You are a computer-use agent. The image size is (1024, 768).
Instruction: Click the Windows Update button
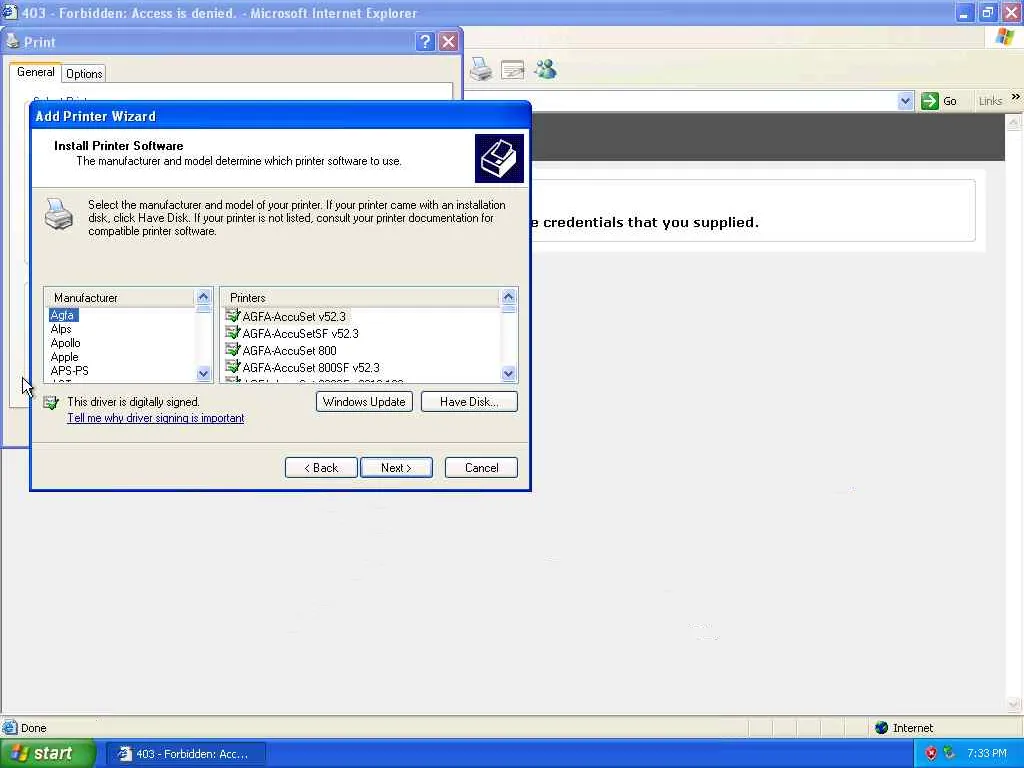[x=364, y=402]
